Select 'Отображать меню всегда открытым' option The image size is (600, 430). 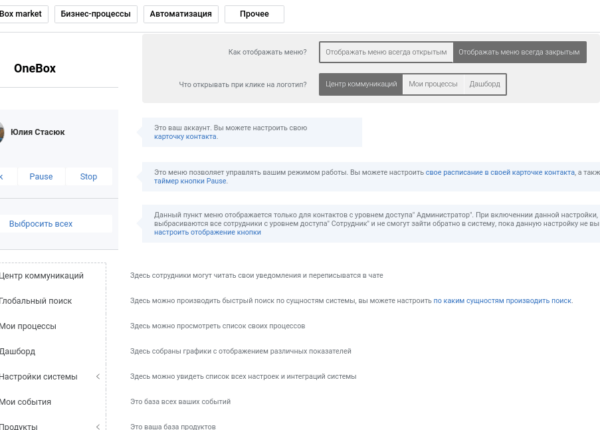(x=386, y=52)
